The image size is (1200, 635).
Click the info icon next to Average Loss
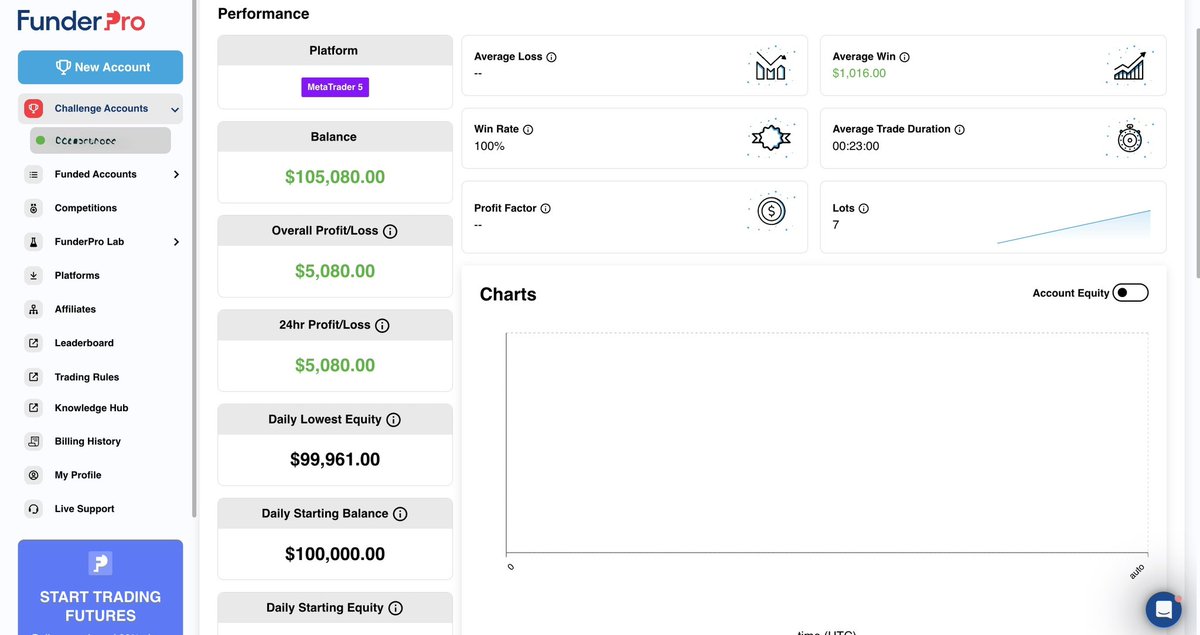coord(551,57)
